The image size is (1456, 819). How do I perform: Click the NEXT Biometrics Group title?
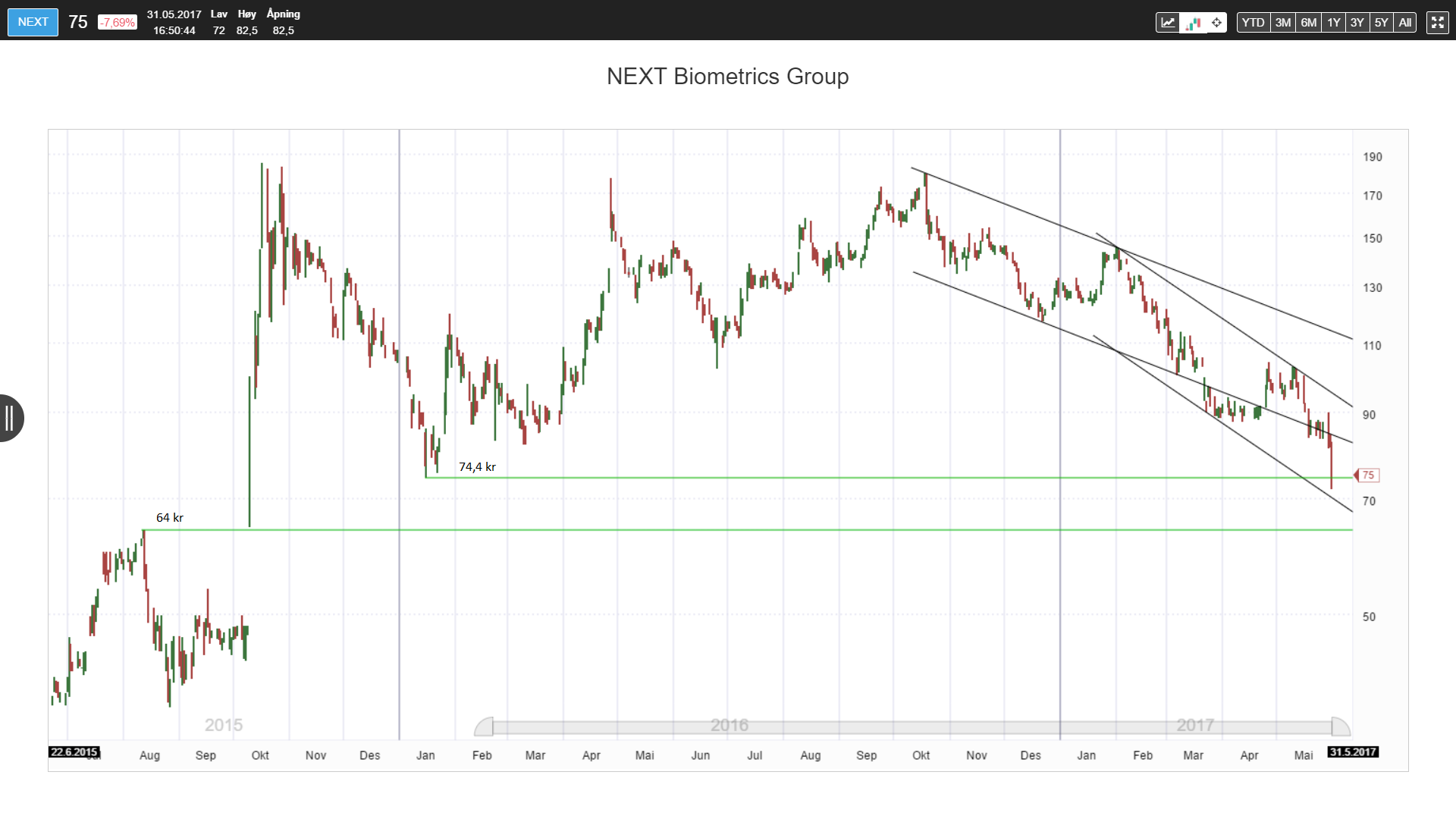727,77
